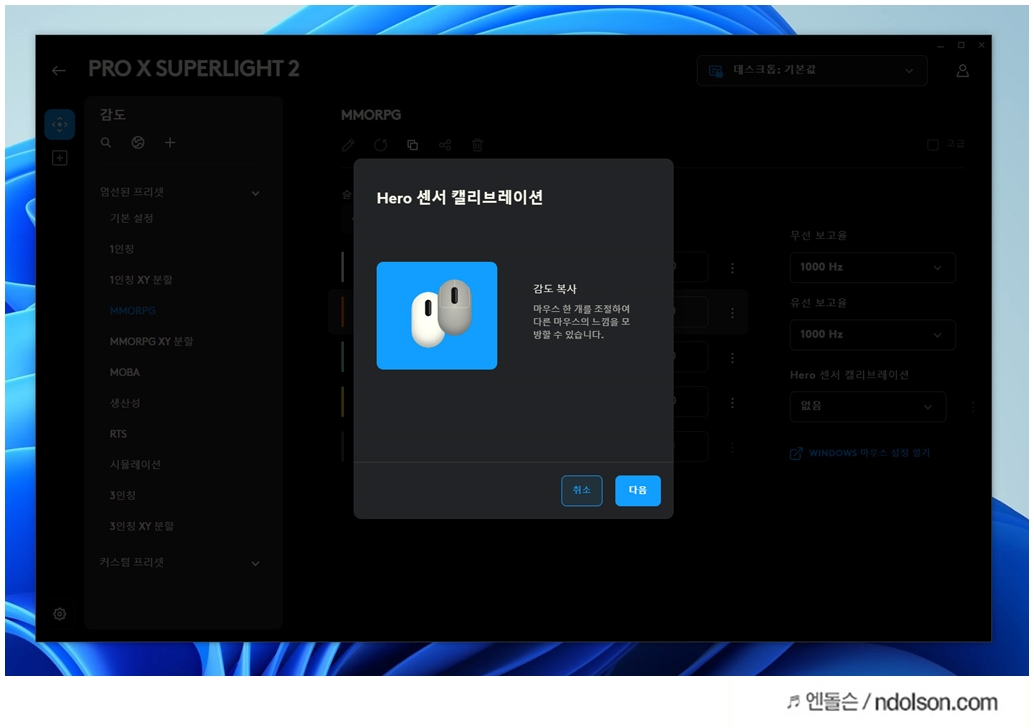The width and height of the screenshot is (1034, 728).
Task: Click the yellow DPI color bar
Action: [343, 402]
